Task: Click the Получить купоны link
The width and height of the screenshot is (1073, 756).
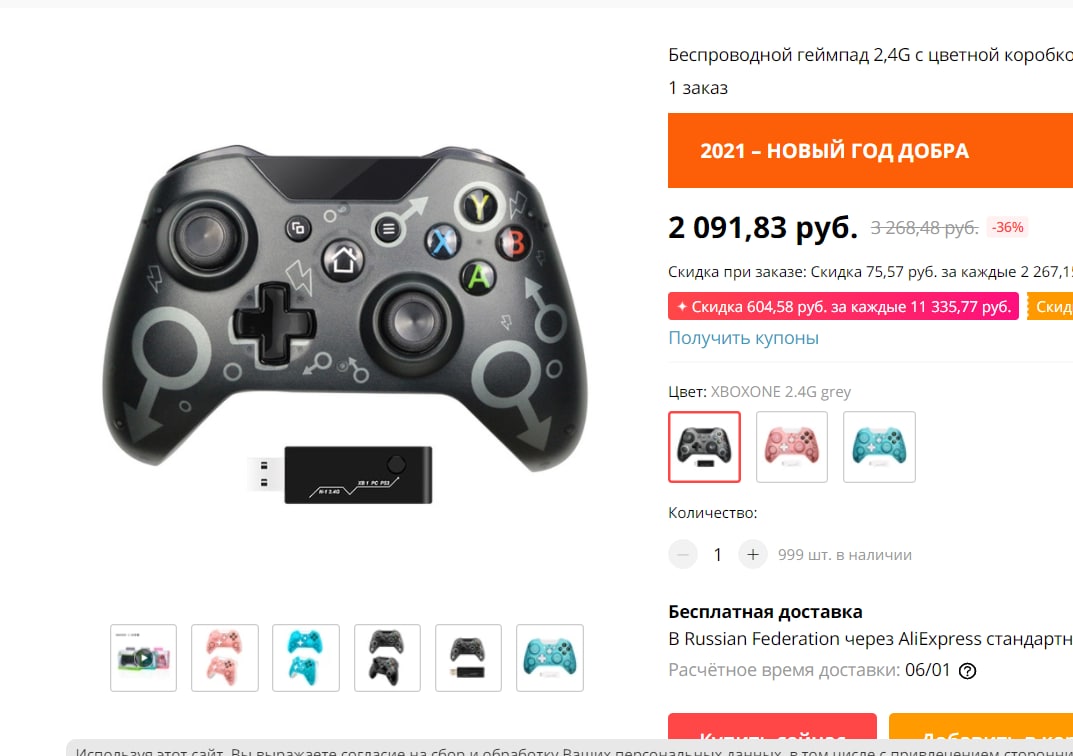Action: tap(743, 338)
